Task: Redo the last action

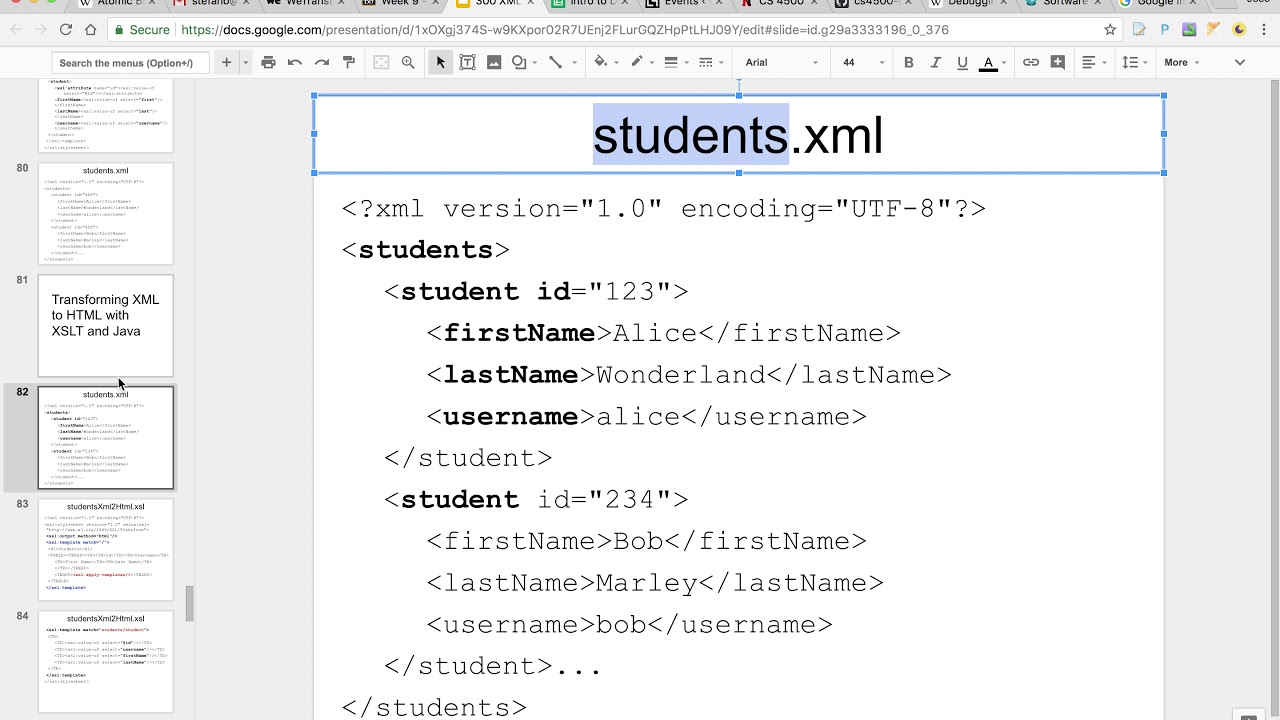Action: 322,62
